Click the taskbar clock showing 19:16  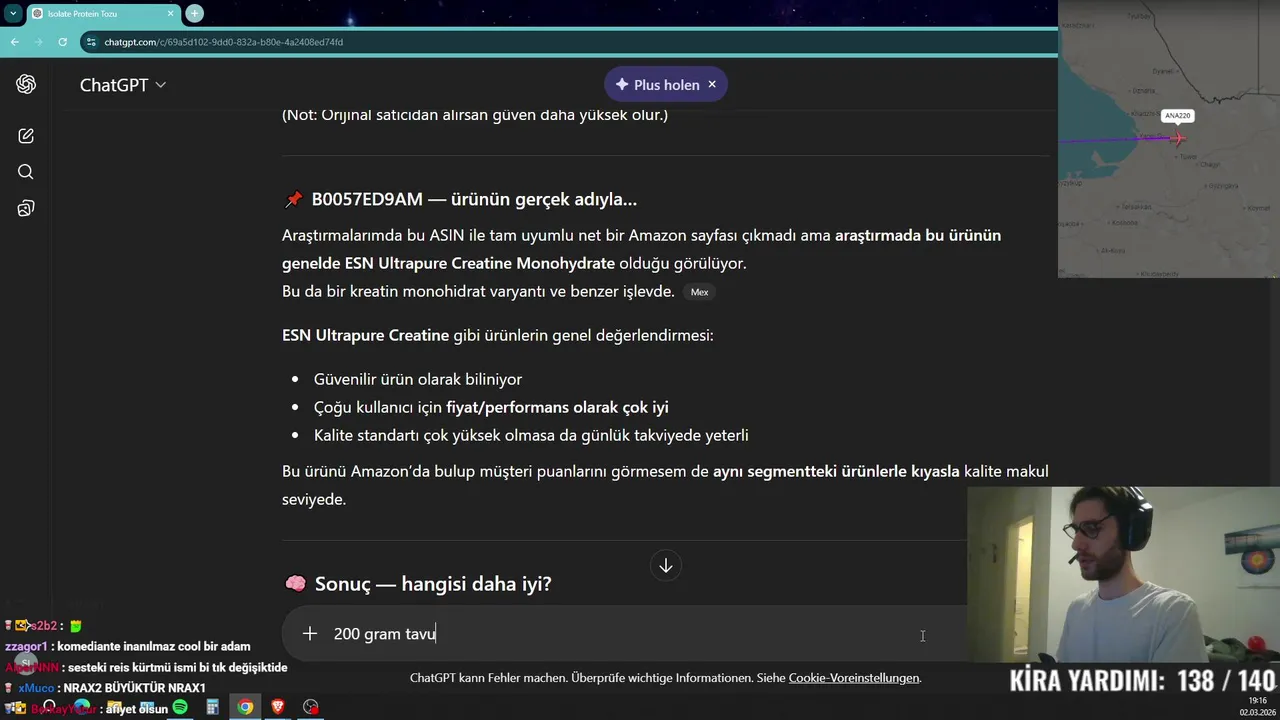pos(1257,701)
